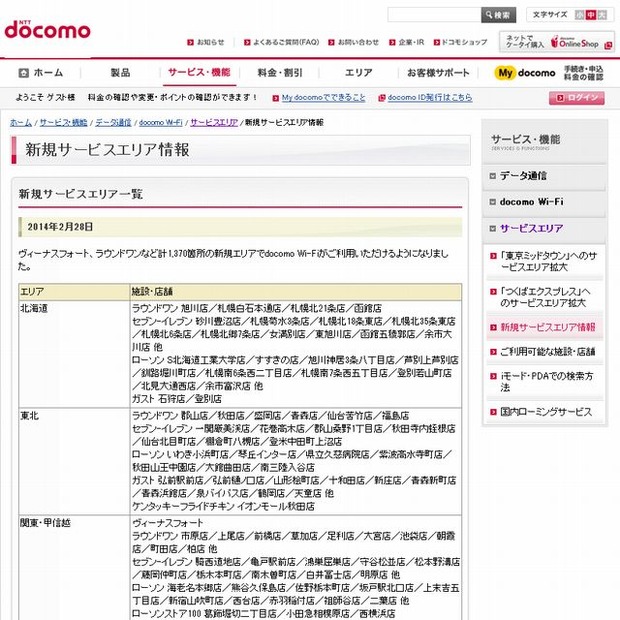The width and height of the screenshot is (620, 620).
Task: Click inside the site search input field
Action: (435, 15)
